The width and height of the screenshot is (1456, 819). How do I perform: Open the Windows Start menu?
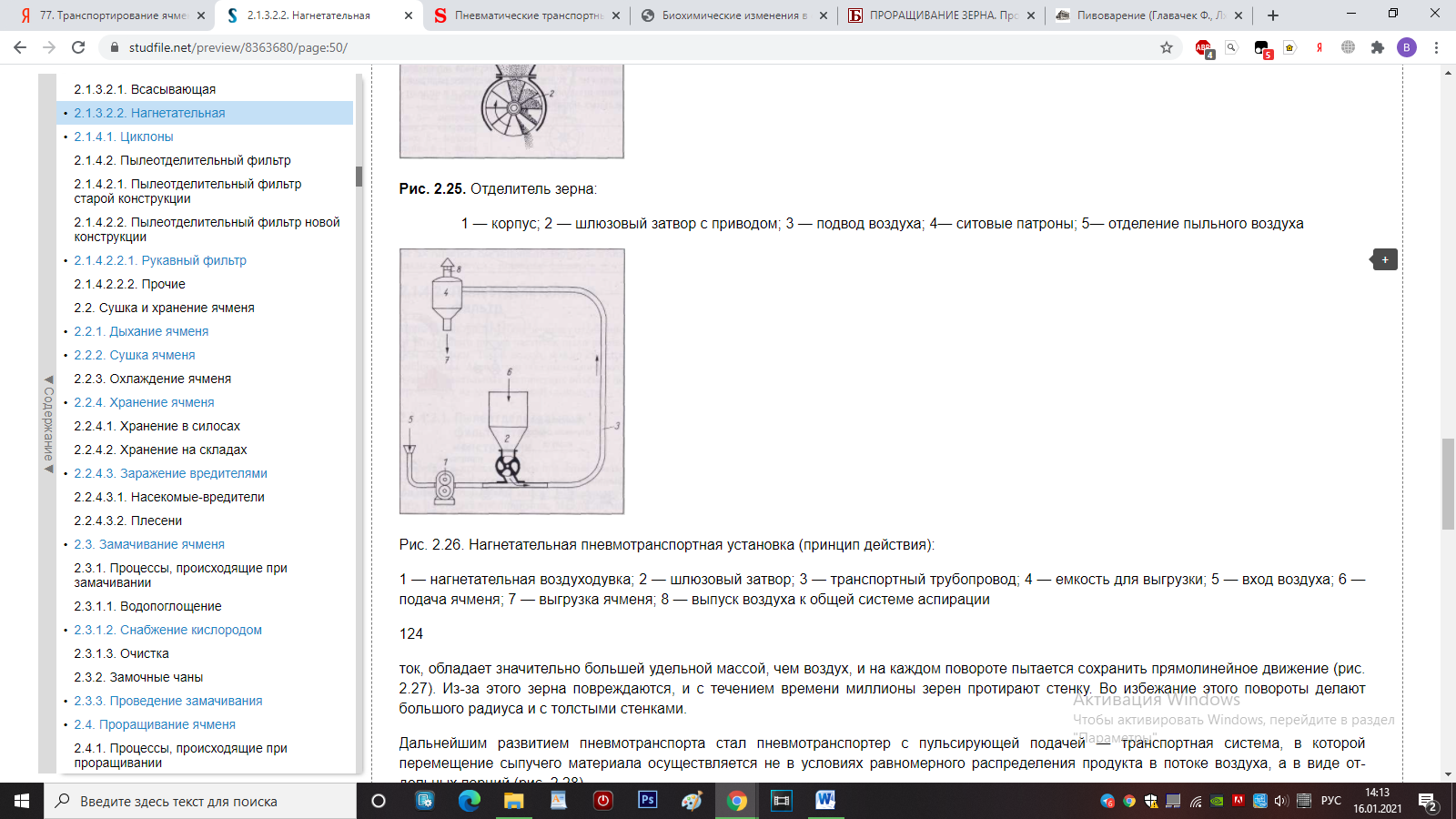tap(22, 801)
